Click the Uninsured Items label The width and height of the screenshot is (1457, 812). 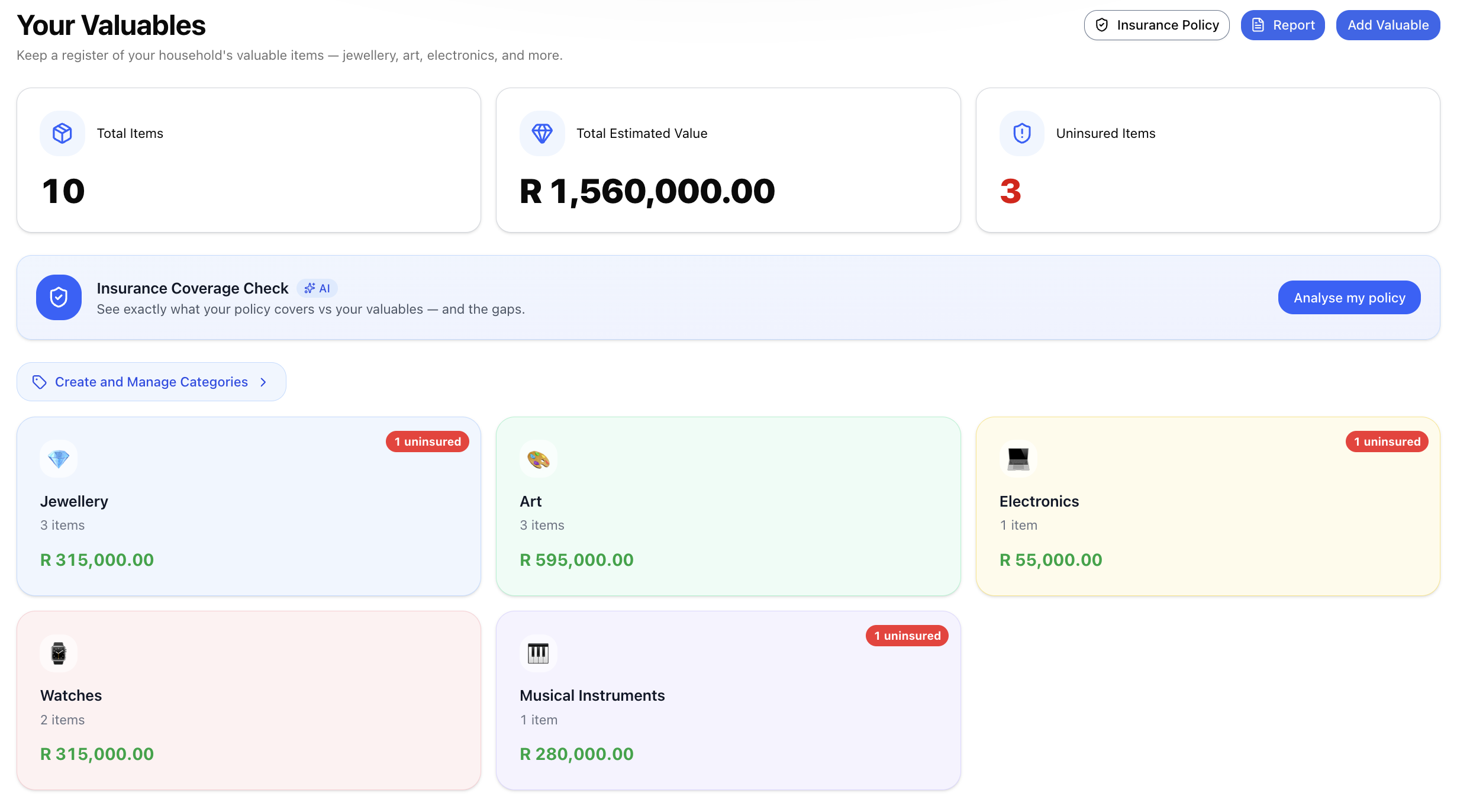(x=1106, y=133)
